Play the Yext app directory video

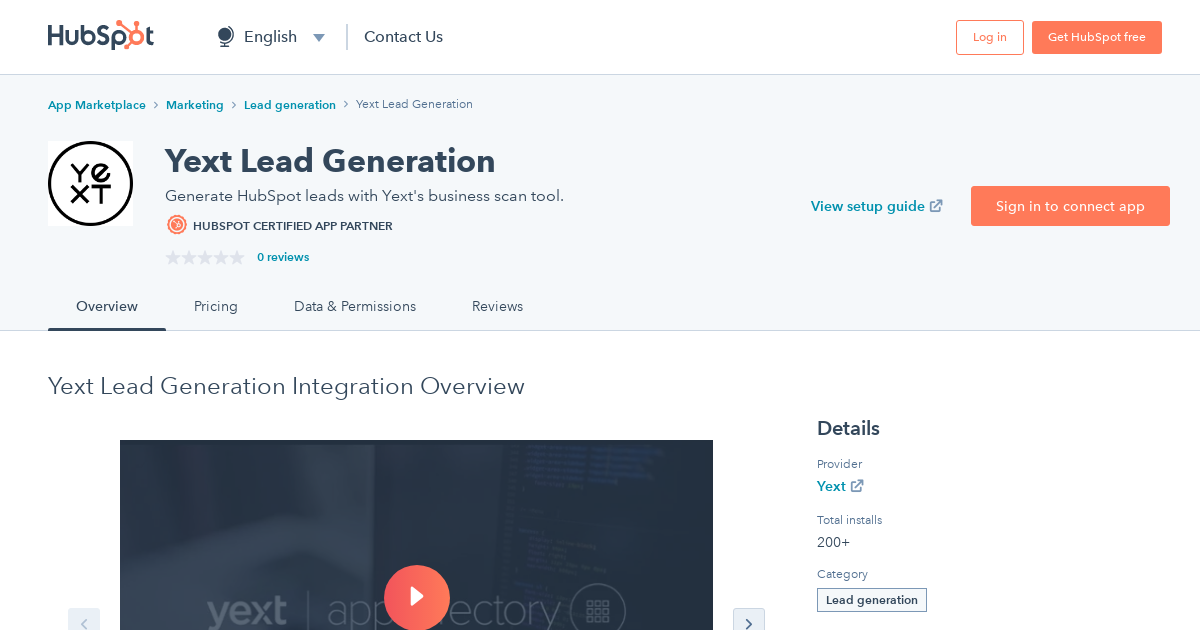pos(417,597)
